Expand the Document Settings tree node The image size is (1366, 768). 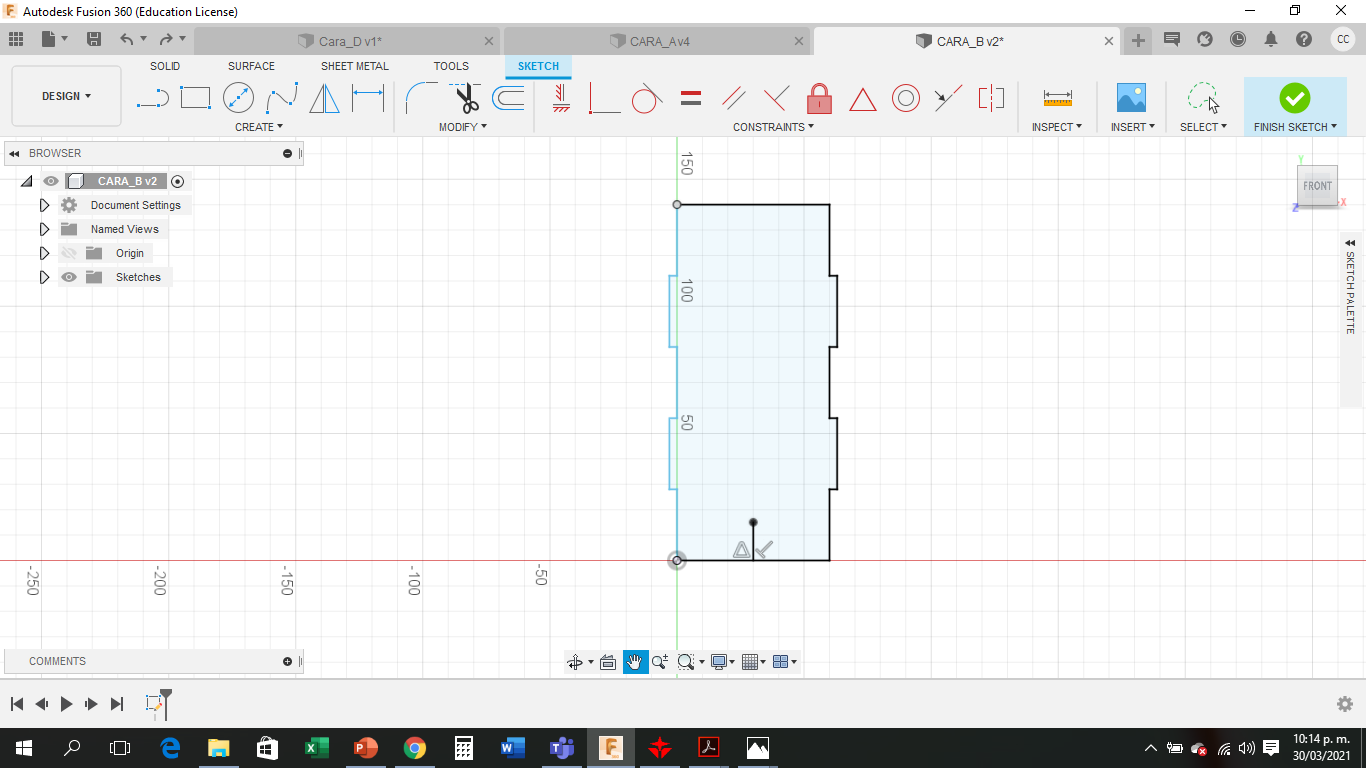(44, 205)
